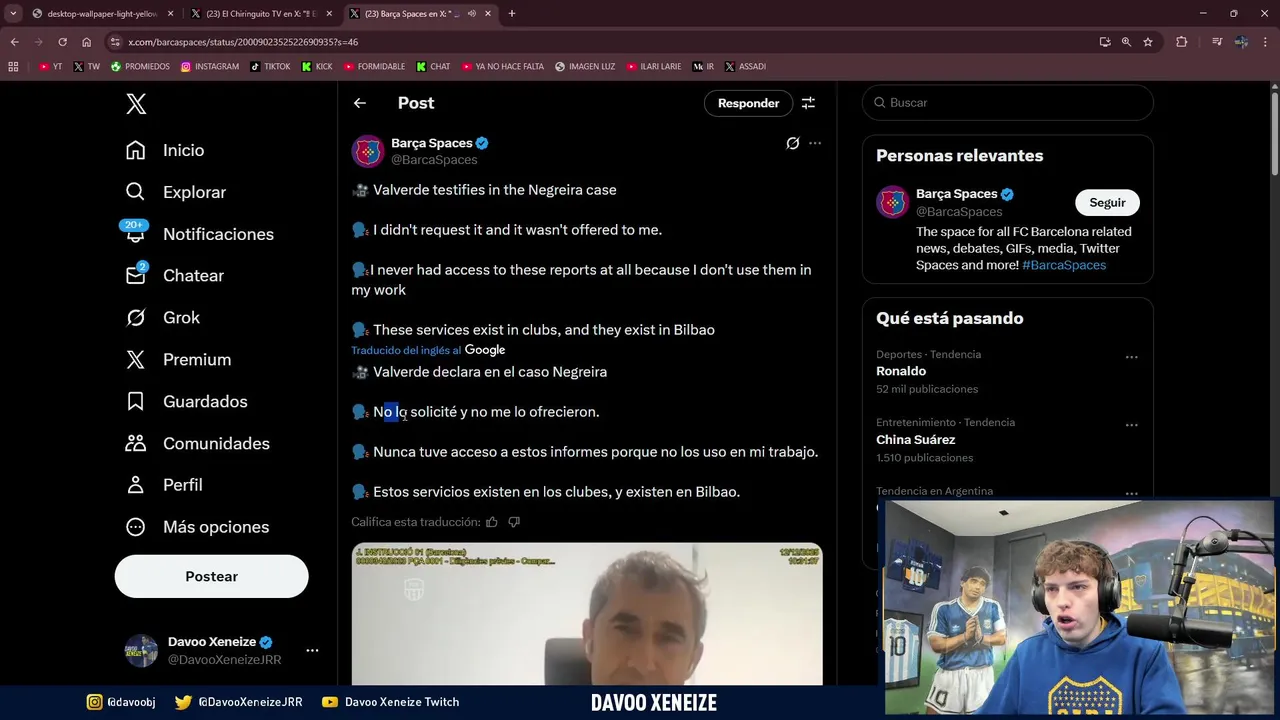Open Guardados bookmarks
This screenshot has height=720, width=1280.
[x=186, y=402]
